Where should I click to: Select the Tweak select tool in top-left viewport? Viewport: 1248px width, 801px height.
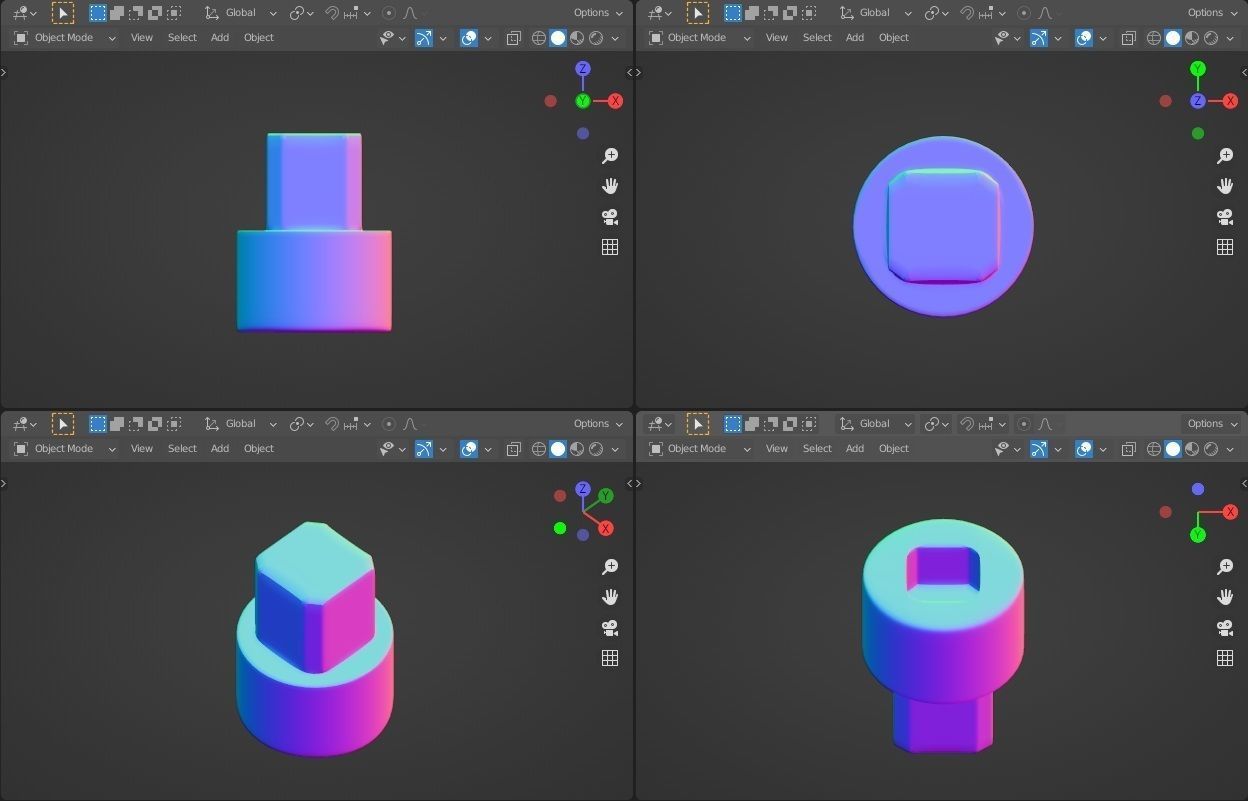63,13
